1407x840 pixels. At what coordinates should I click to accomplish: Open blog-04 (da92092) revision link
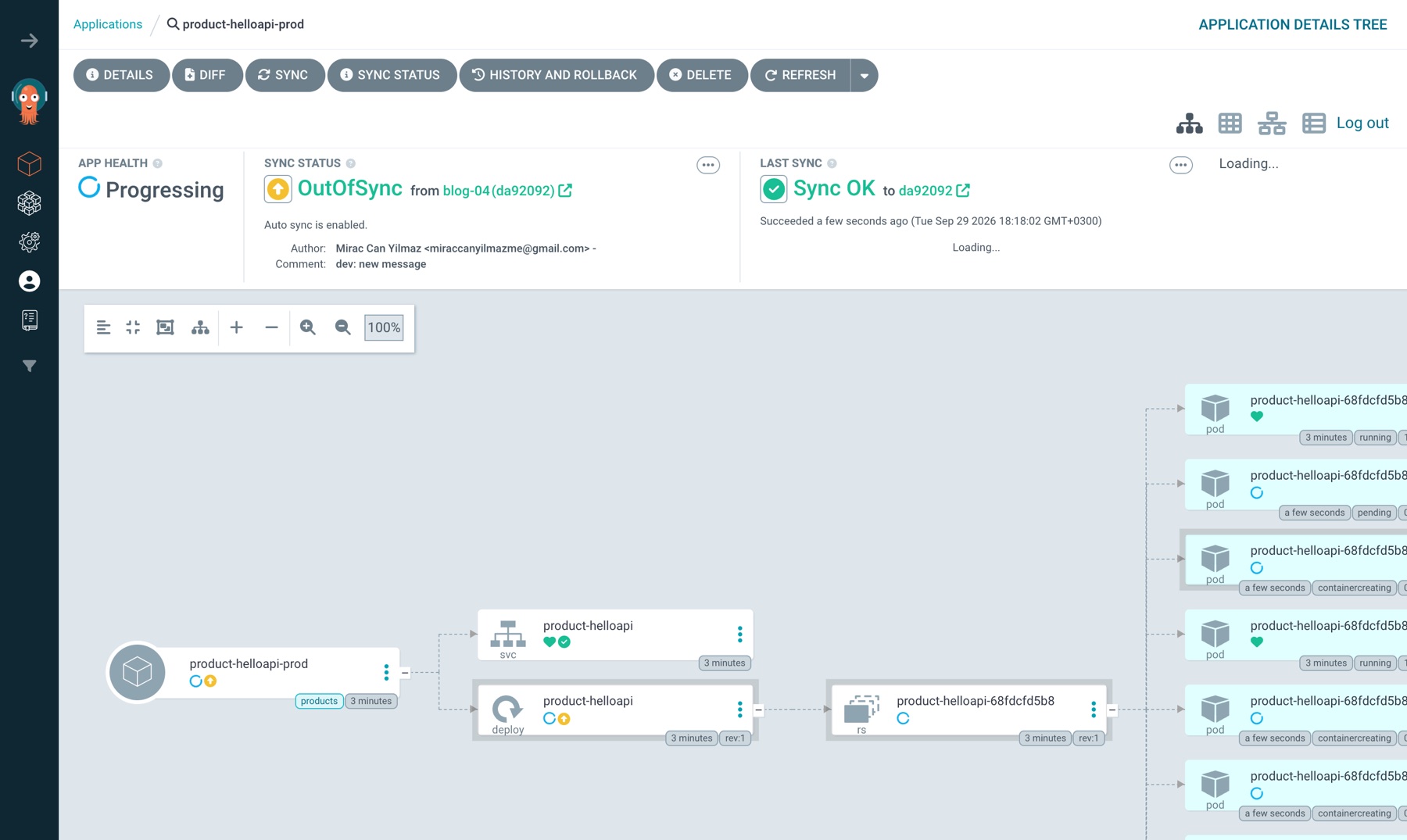[x=499, y=191]
